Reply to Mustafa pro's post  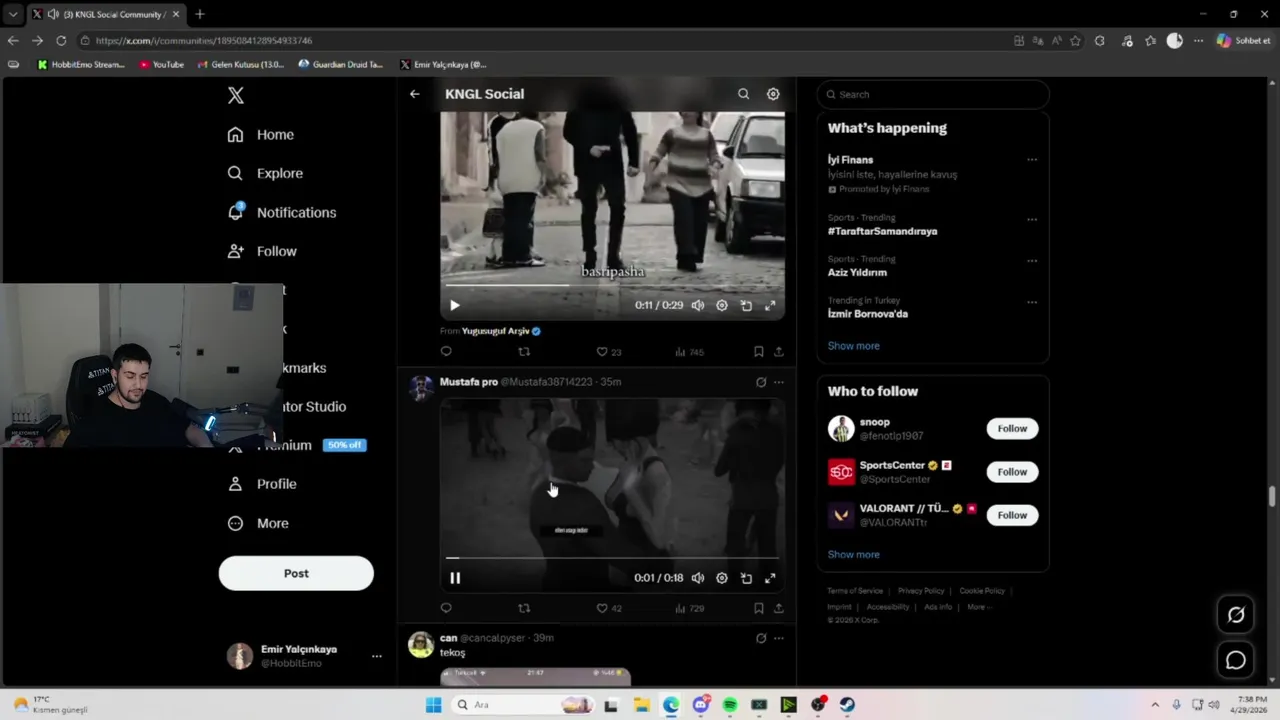point(446,608)
